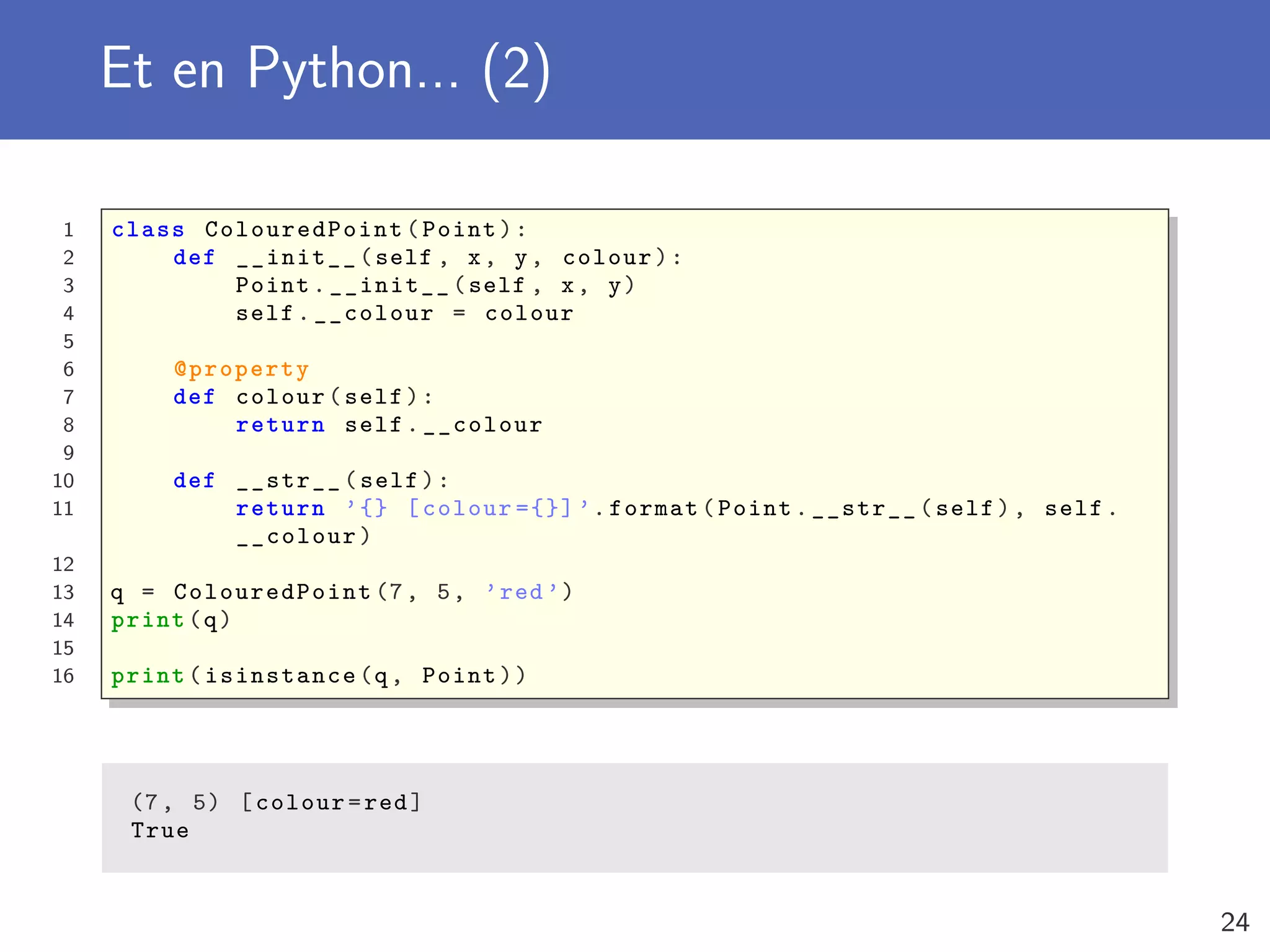Click the slide page number 24
This screenshot has width=1270, height=952.
1235,922
